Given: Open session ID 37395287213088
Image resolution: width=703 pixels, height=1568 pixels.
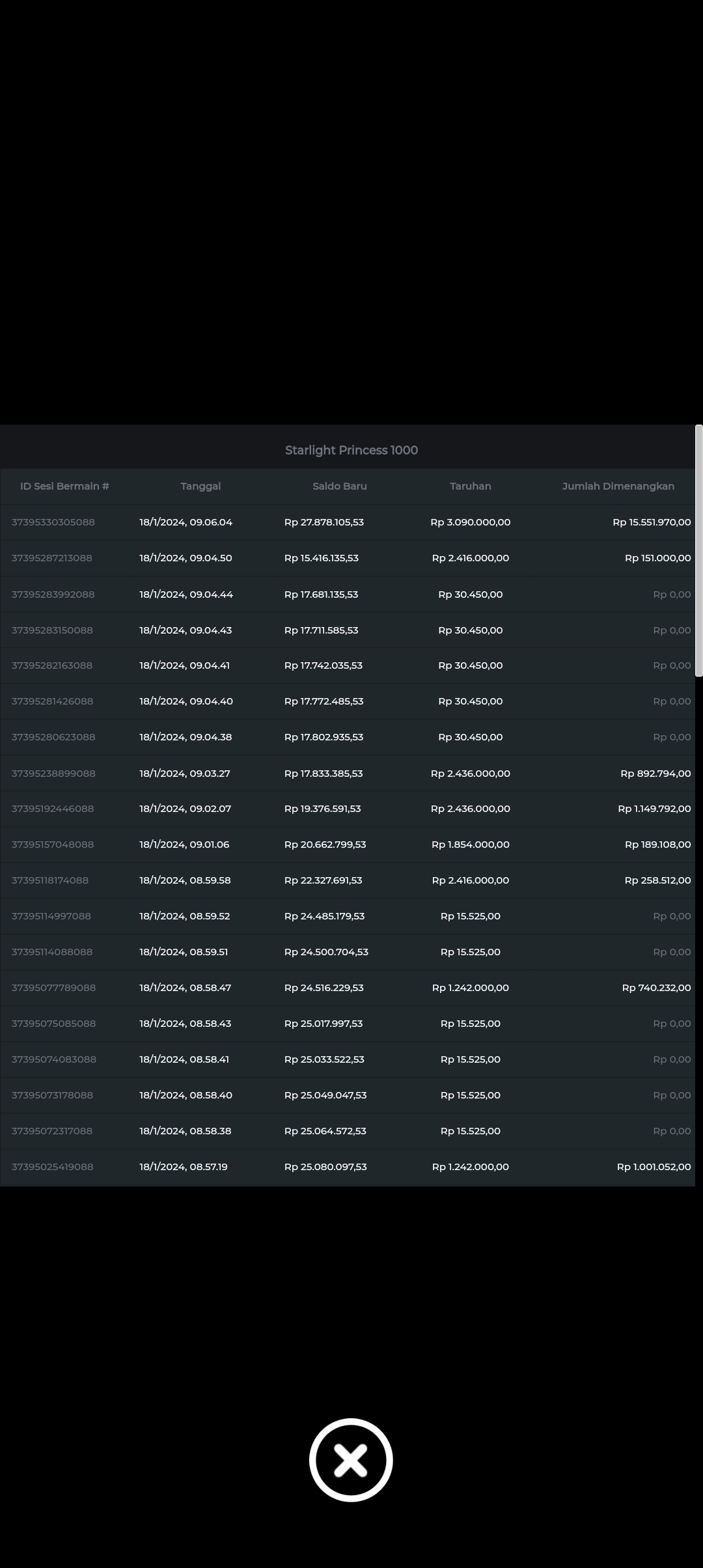Looking at the screenshot, I should tap(52, 558).
